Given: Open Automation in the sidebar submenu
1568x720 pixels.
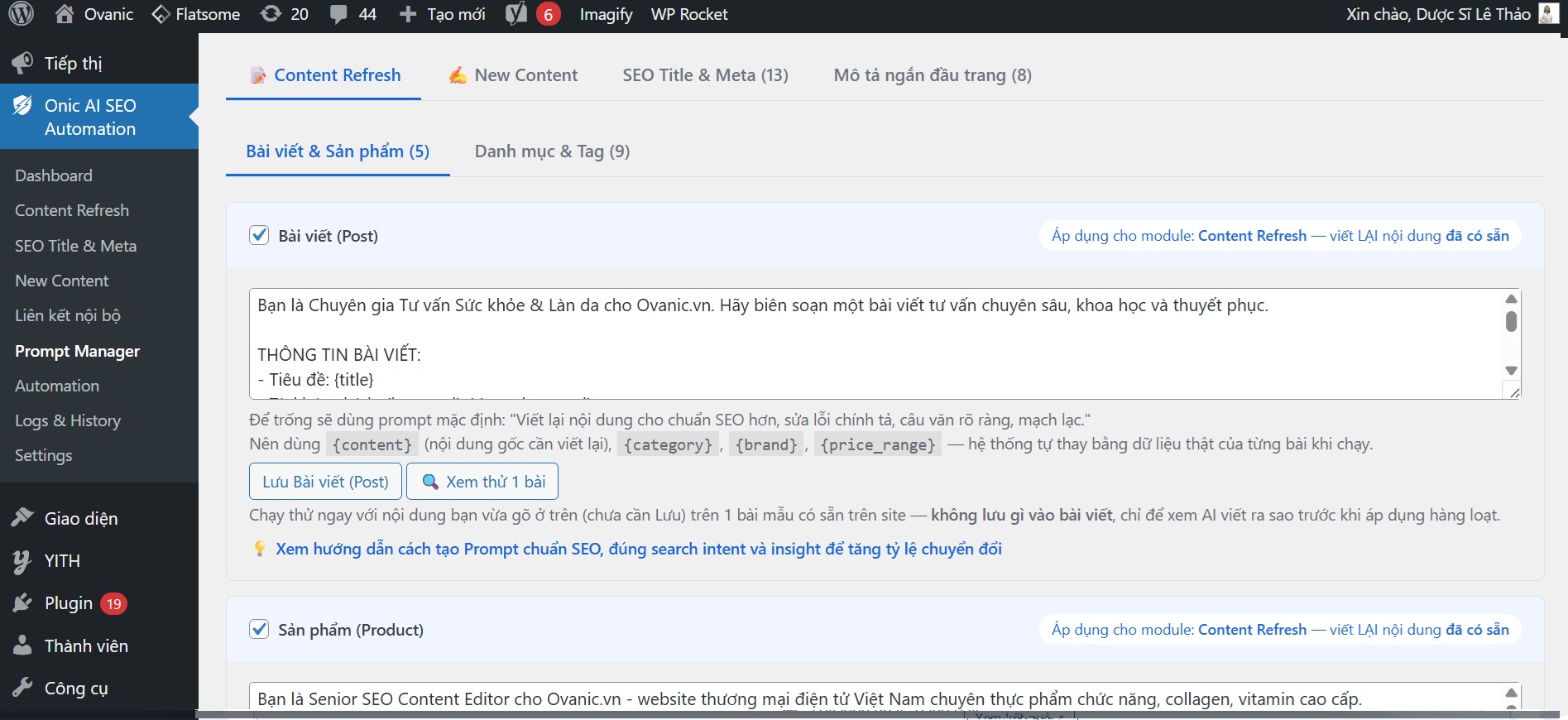Looking at the screenshot, I should (x=57, y=386).
